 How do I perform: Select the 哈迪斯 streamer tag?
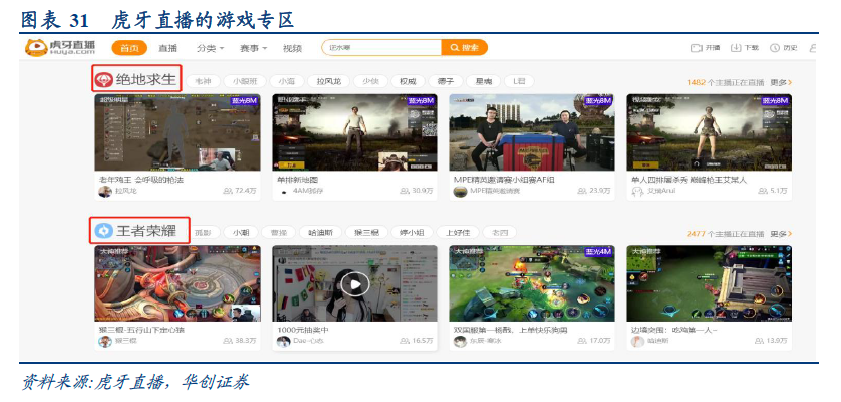[320, 233]
